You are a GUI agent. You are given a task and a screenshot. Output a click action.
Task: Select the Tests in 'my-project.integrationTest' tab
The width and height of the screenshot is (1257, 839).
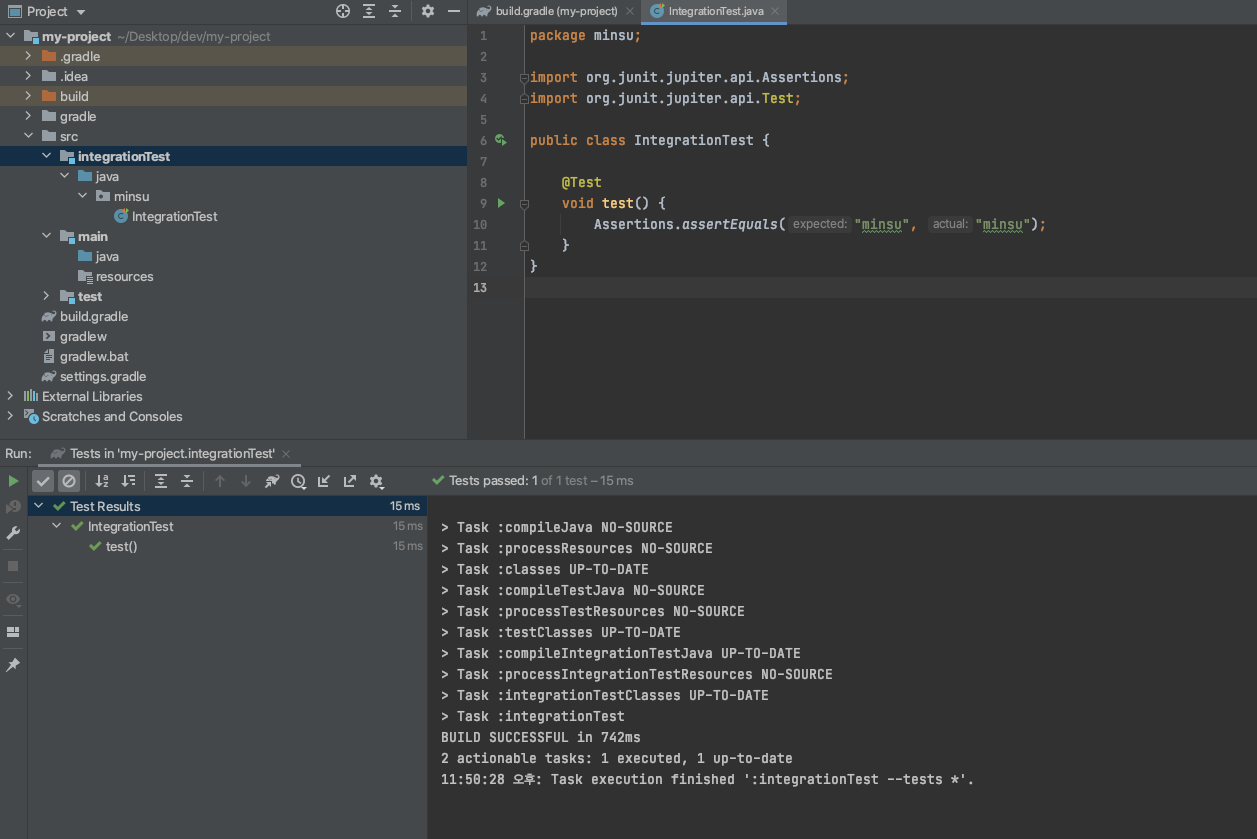[170, 453]
